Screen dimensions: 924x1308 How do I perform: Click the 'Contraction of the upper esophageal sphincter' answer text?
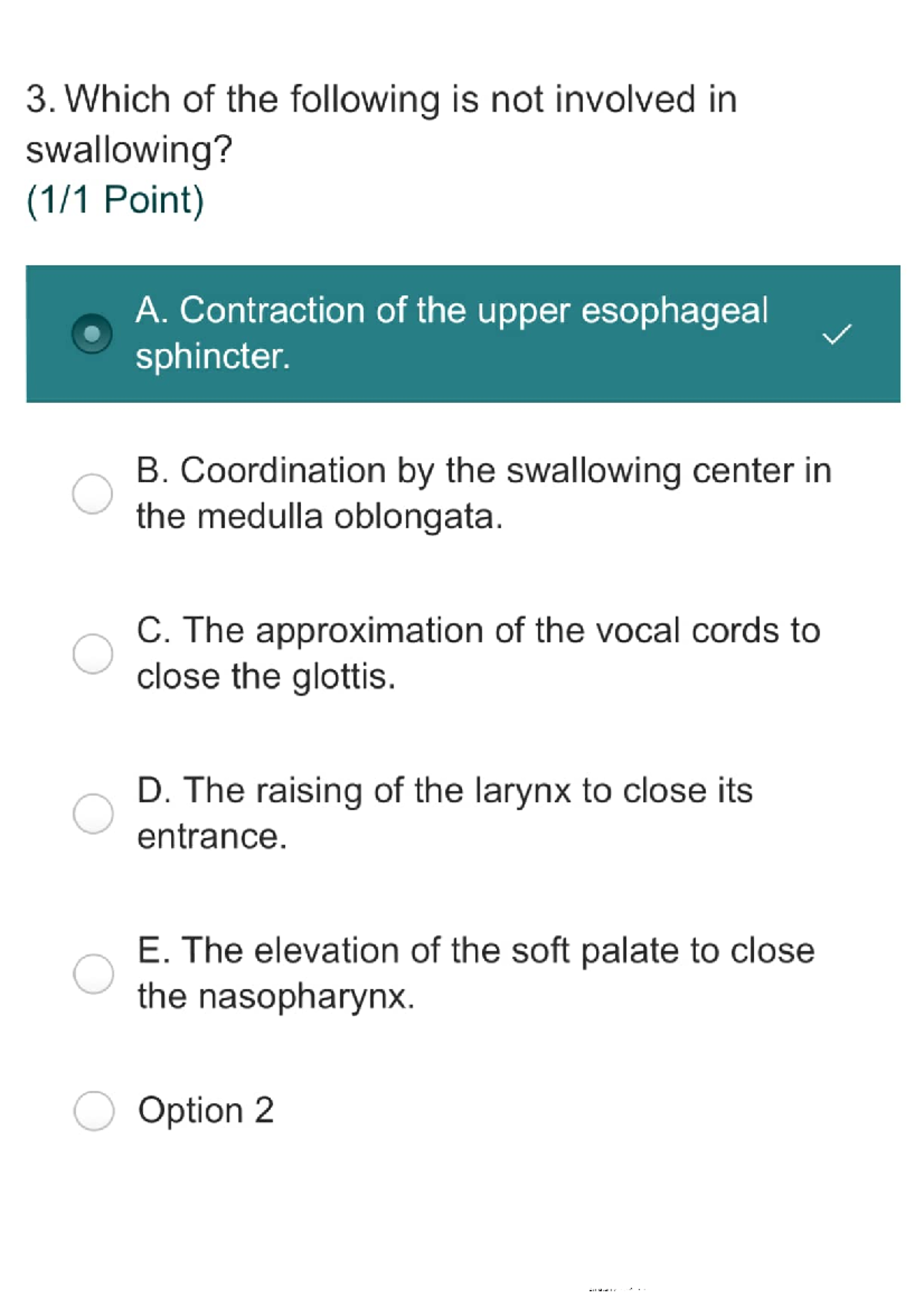tap(451, 311)
